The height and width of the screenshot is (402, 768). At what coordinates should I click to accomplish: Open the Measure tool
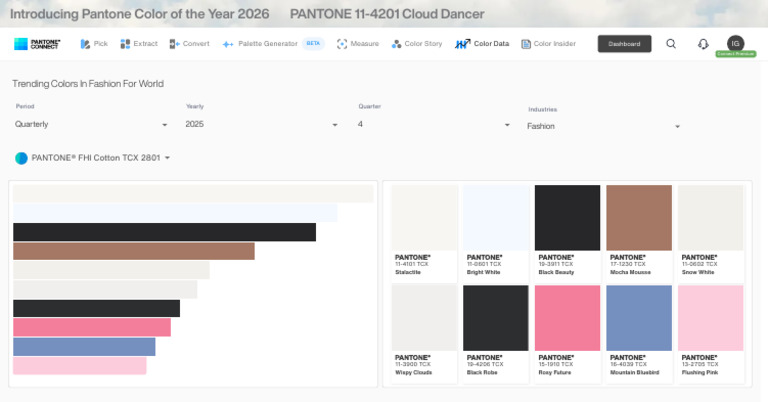coord(358,44)
